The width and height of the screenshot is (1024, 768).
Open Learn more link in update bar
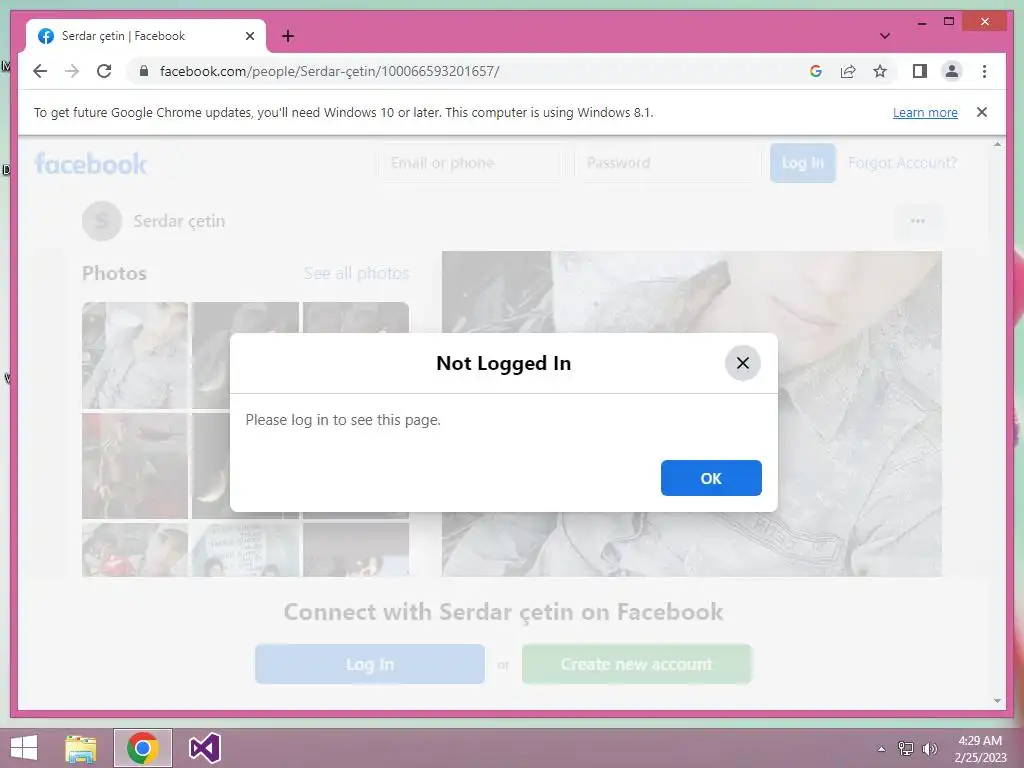coord(925,112)
